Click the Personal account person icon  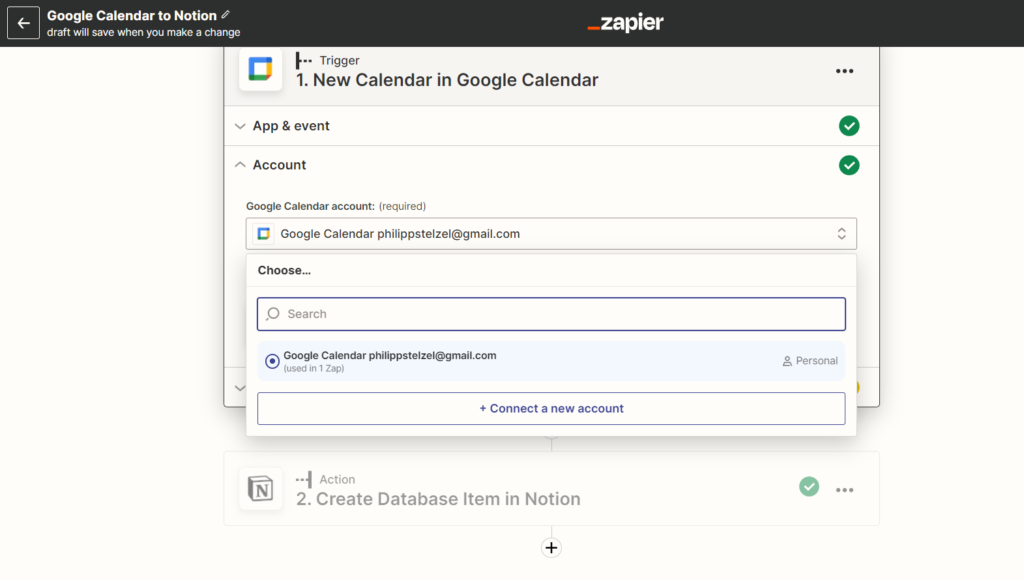coord(787,361)
